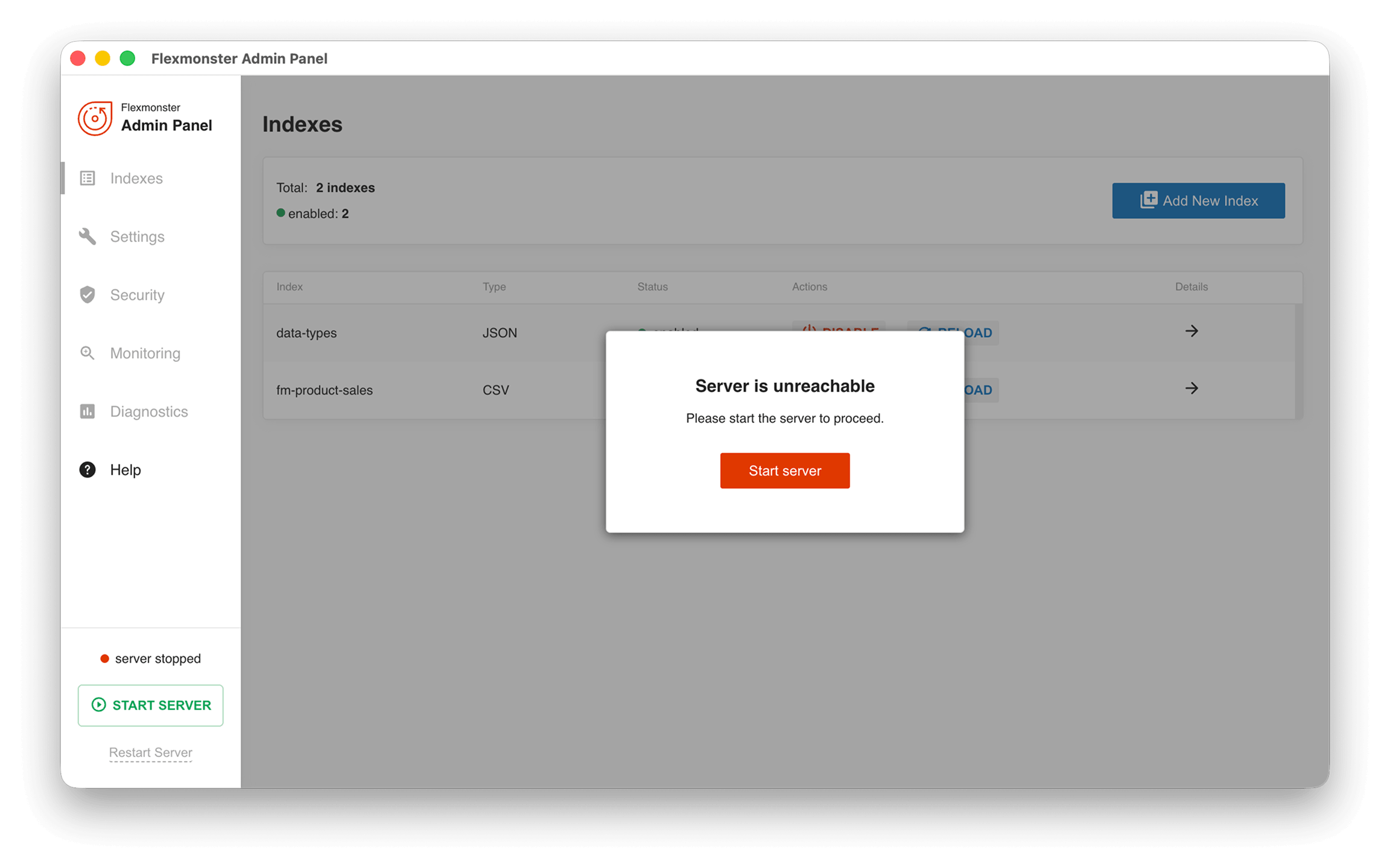
Task: Click the Flexmonster logo icon
Action: [x=95, y=118]
